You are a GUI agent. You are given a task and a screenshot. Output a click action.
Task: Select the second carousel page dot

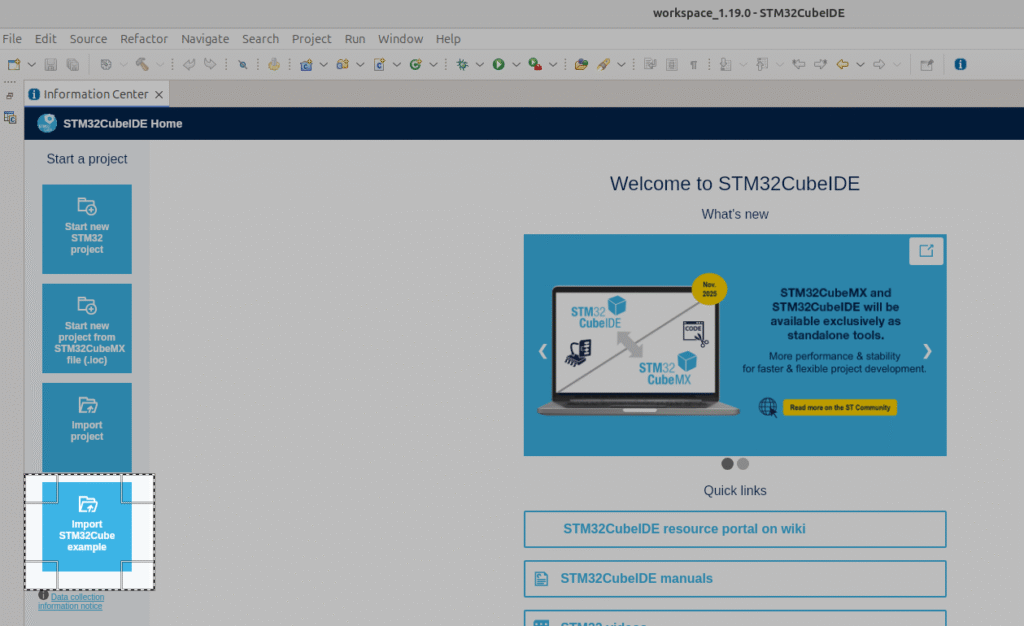click(x=742, y=464)
